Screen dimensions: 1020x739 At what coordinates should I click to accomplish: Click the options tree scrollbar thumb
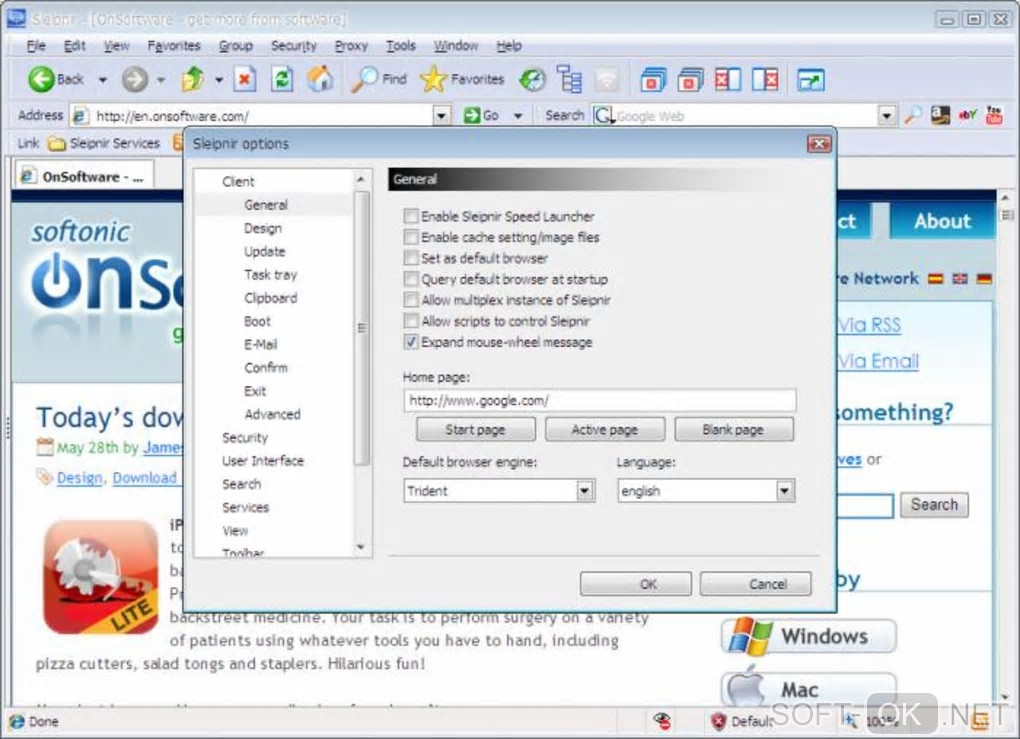pyautogui.click(x=362, y=327)
